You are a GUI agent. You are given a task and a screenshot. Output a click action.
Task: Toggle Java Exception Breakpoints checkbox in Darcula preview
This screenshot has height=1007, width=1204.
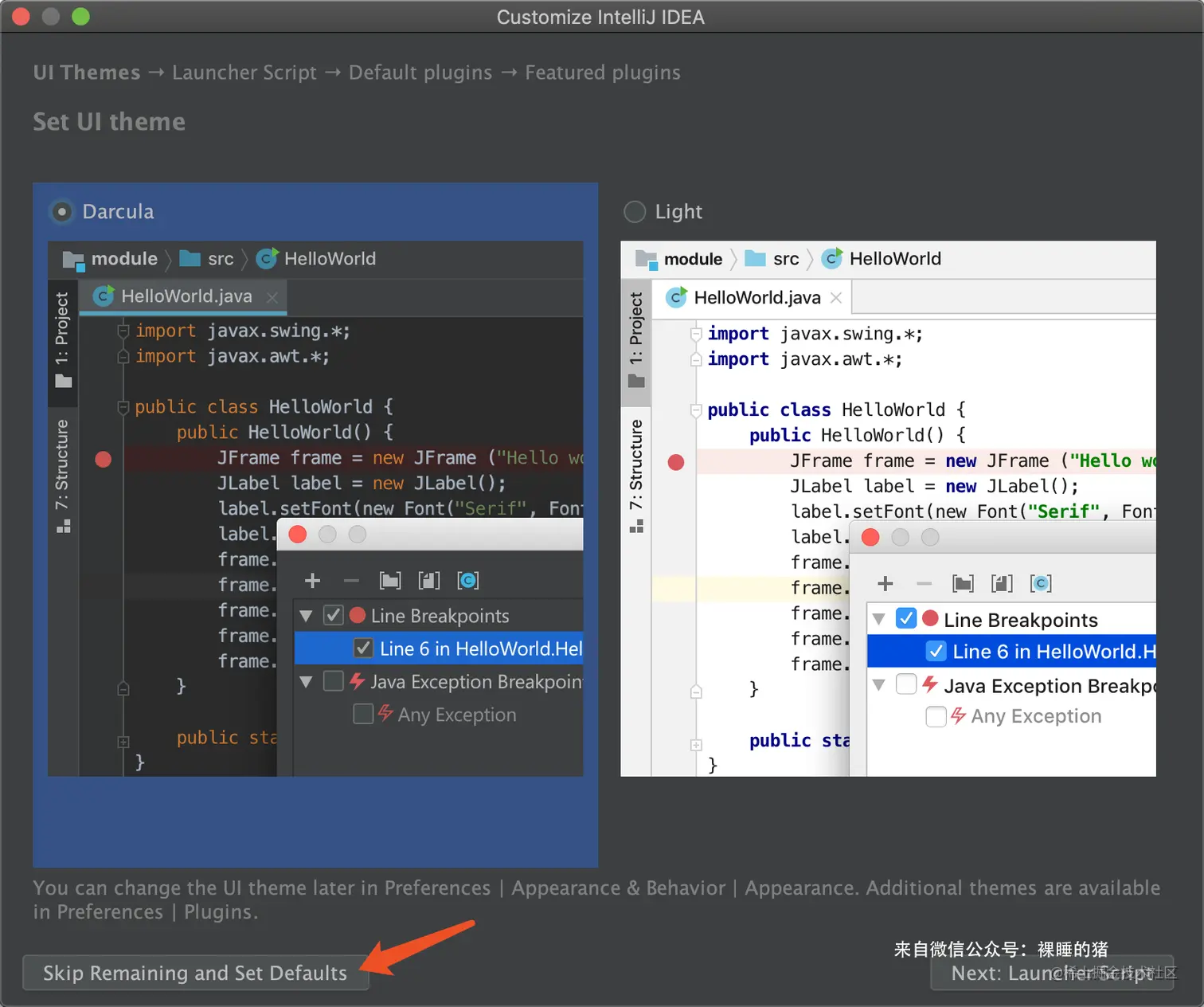(x=334, y=681)
